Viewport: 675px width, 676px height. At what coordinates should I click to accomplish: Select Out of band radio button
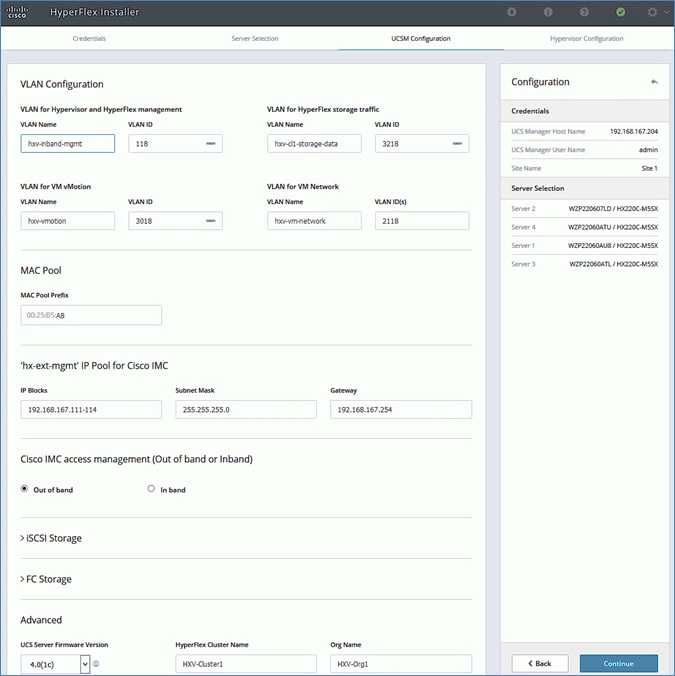[x=25, y=489]
